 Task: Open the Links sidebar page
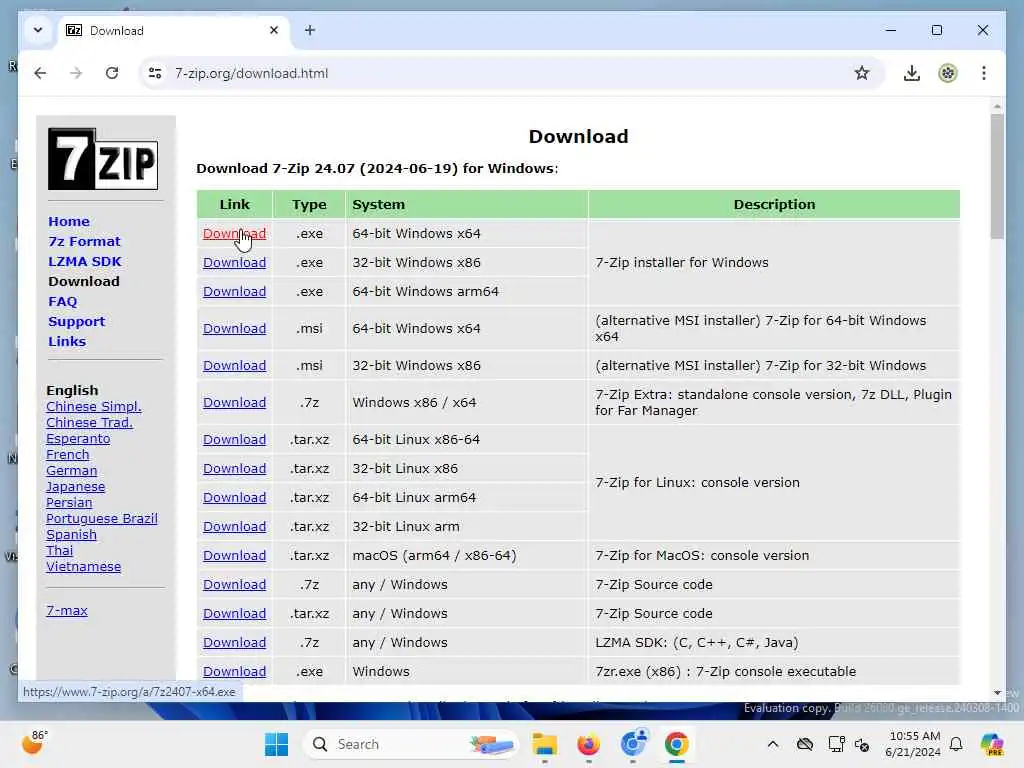[67, 341]
